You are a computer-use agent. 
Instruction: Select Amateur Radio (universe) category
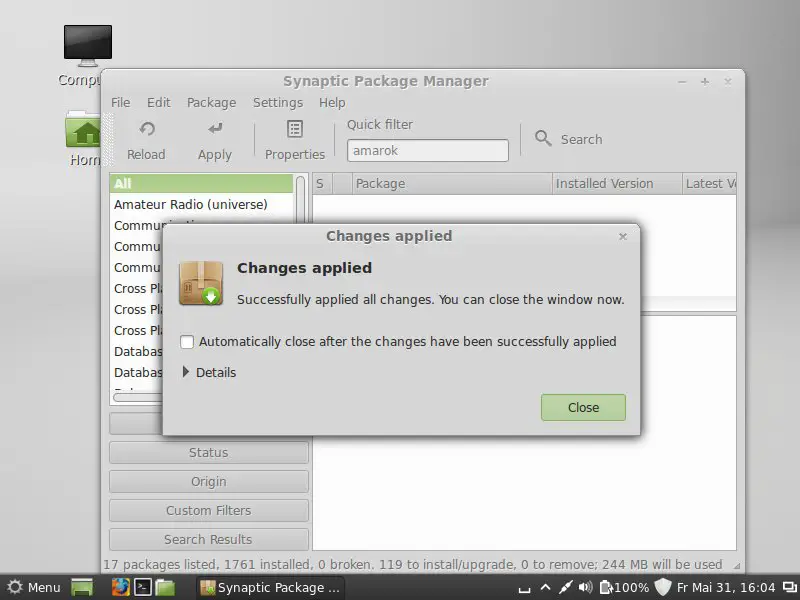point(191,204)
